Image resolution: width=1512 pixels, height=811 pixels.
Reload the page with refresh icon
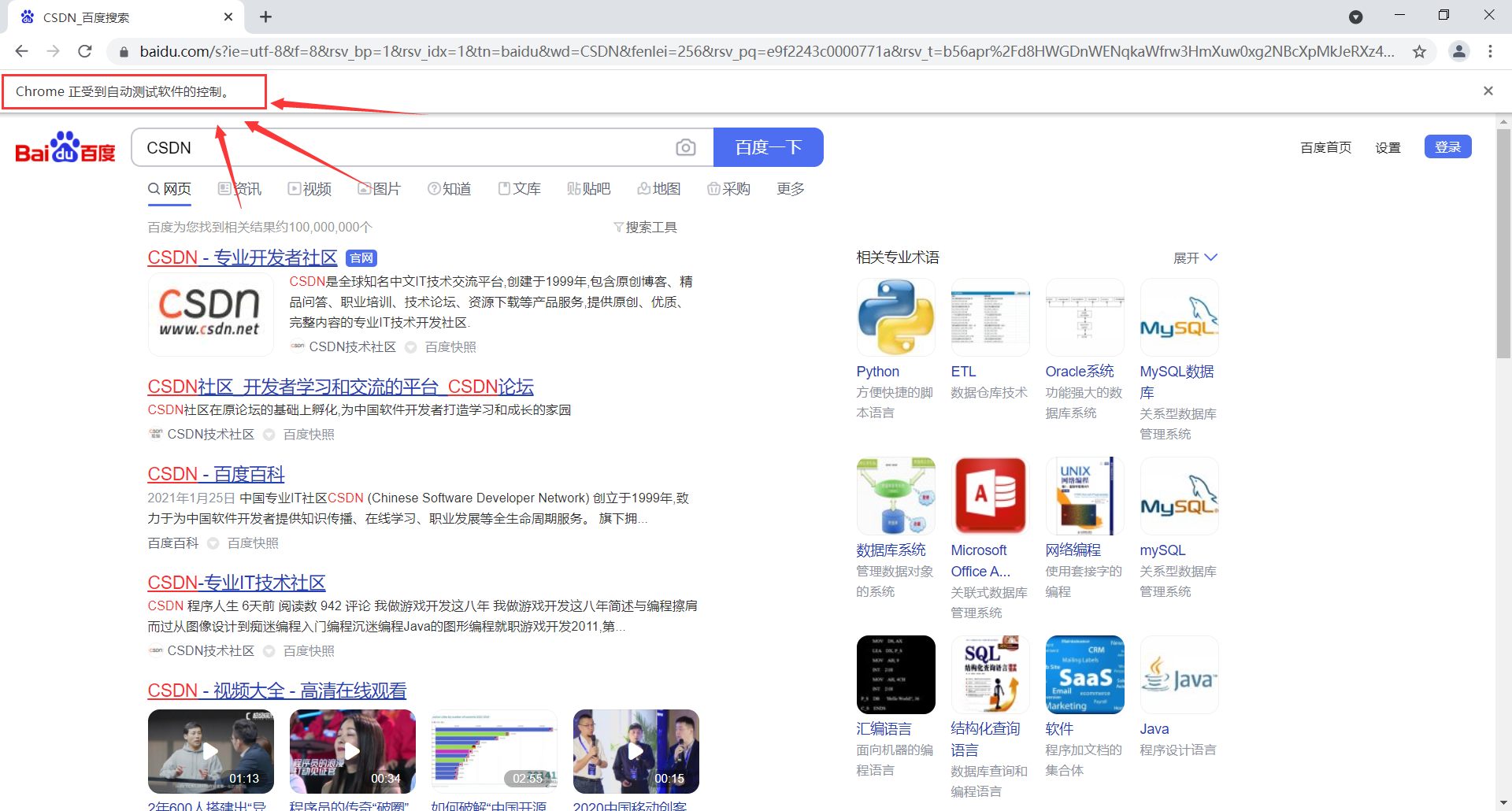coord(85,51)
